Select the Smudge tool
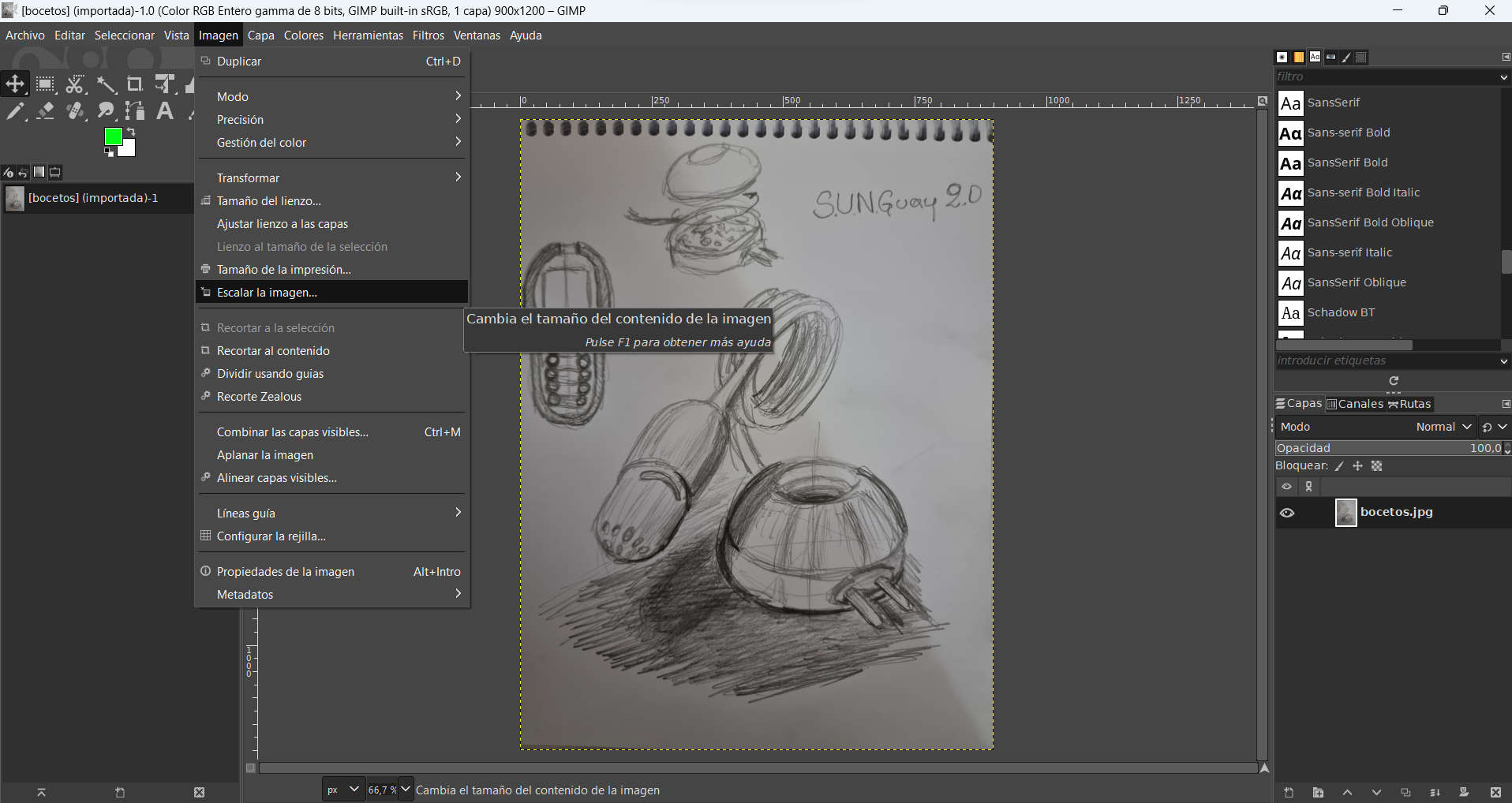1512x803 pixels. pyautogui.click(x=105, y=111)
